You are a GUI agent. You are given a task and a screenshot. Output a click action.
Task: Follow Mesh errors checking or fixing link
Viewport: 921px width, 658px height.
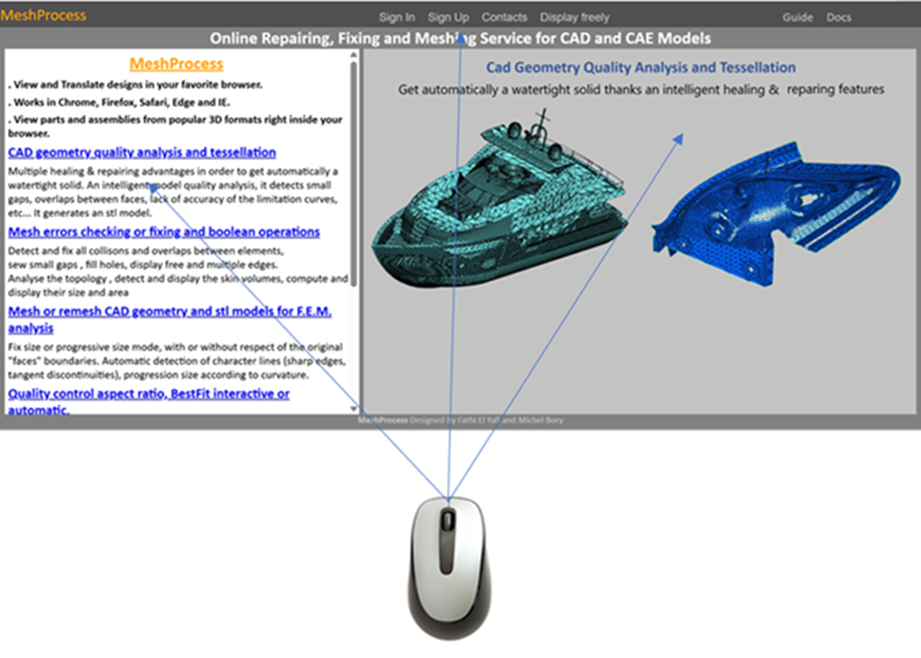coord(164,231)
